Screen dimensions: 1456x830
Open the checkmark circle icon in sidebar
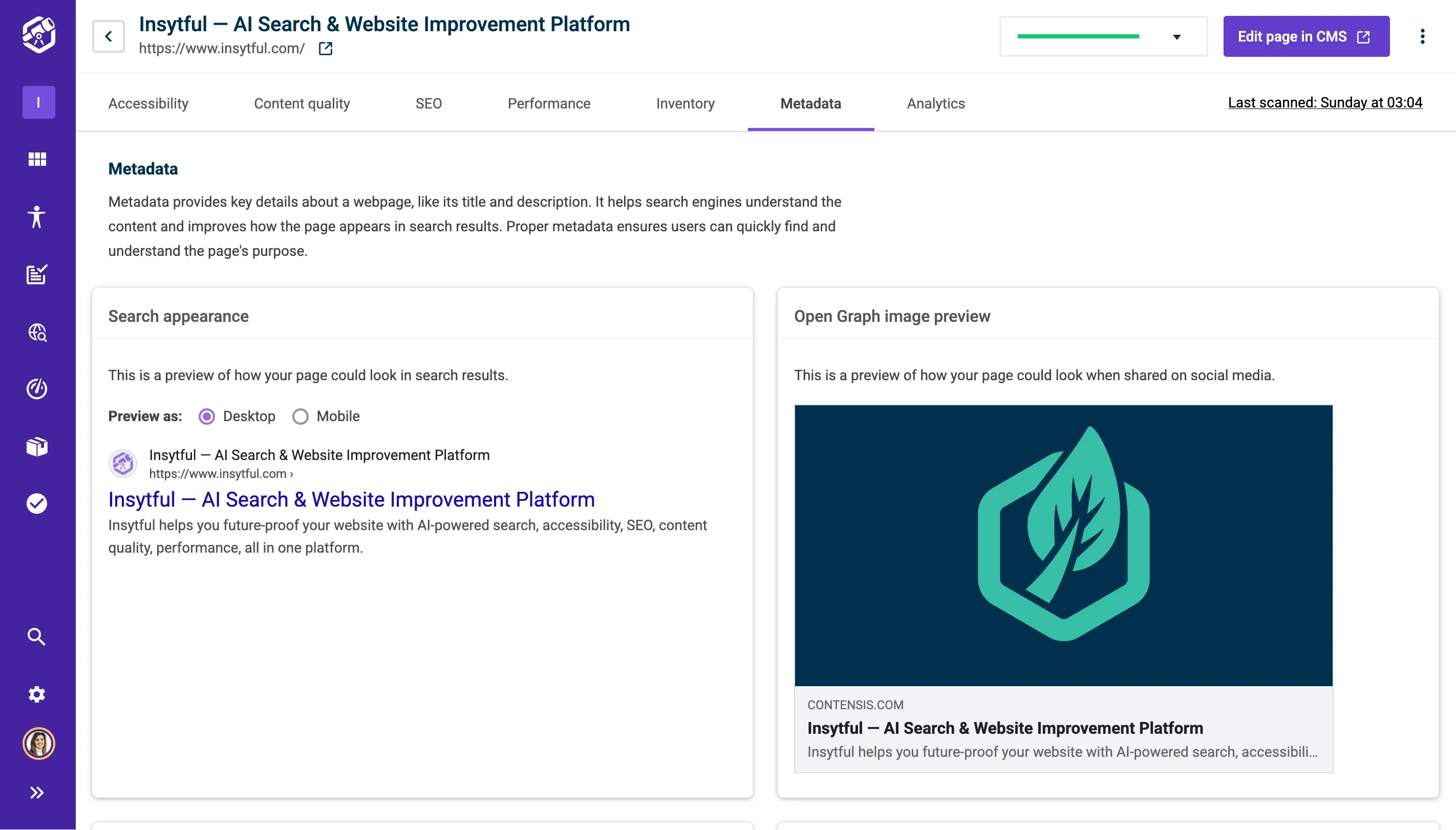pyautogui.click(x=37, y=504)
